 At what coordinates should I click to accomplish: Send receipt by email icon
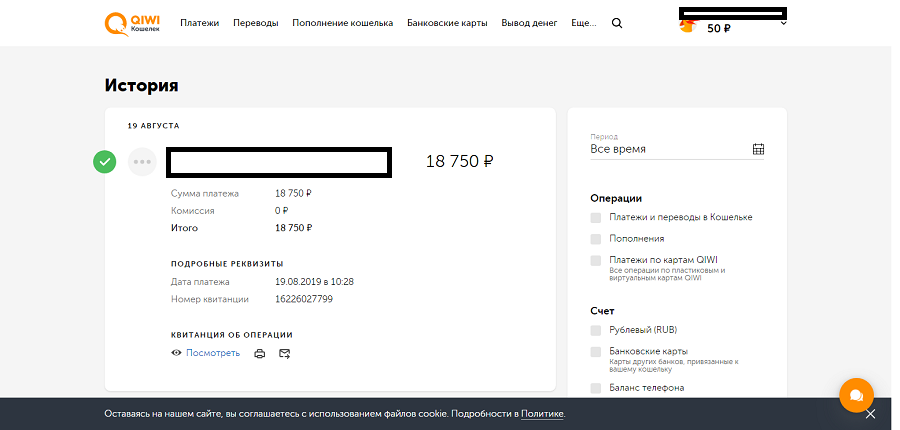[x=285, y=354]
